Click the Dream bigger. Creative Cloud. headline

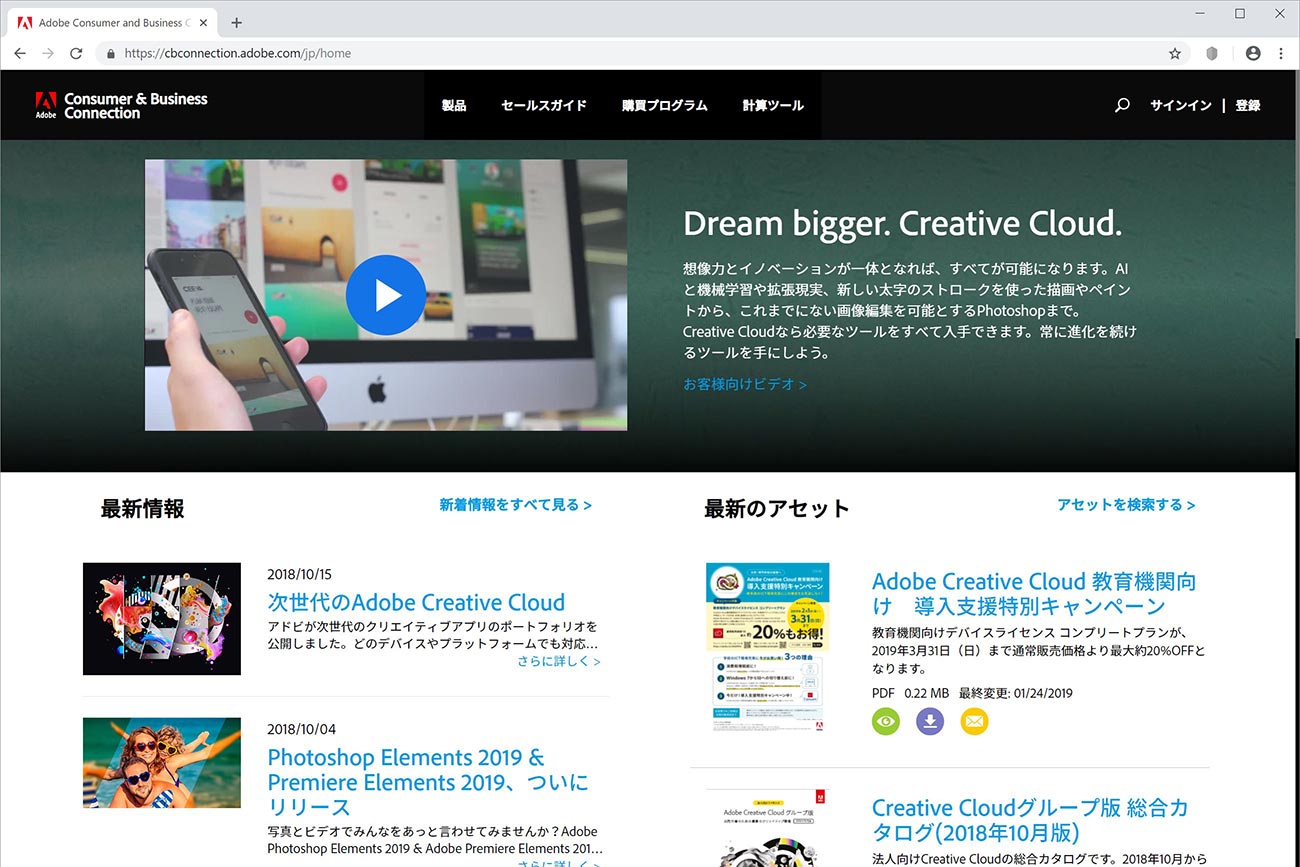(x=903, y=223)
